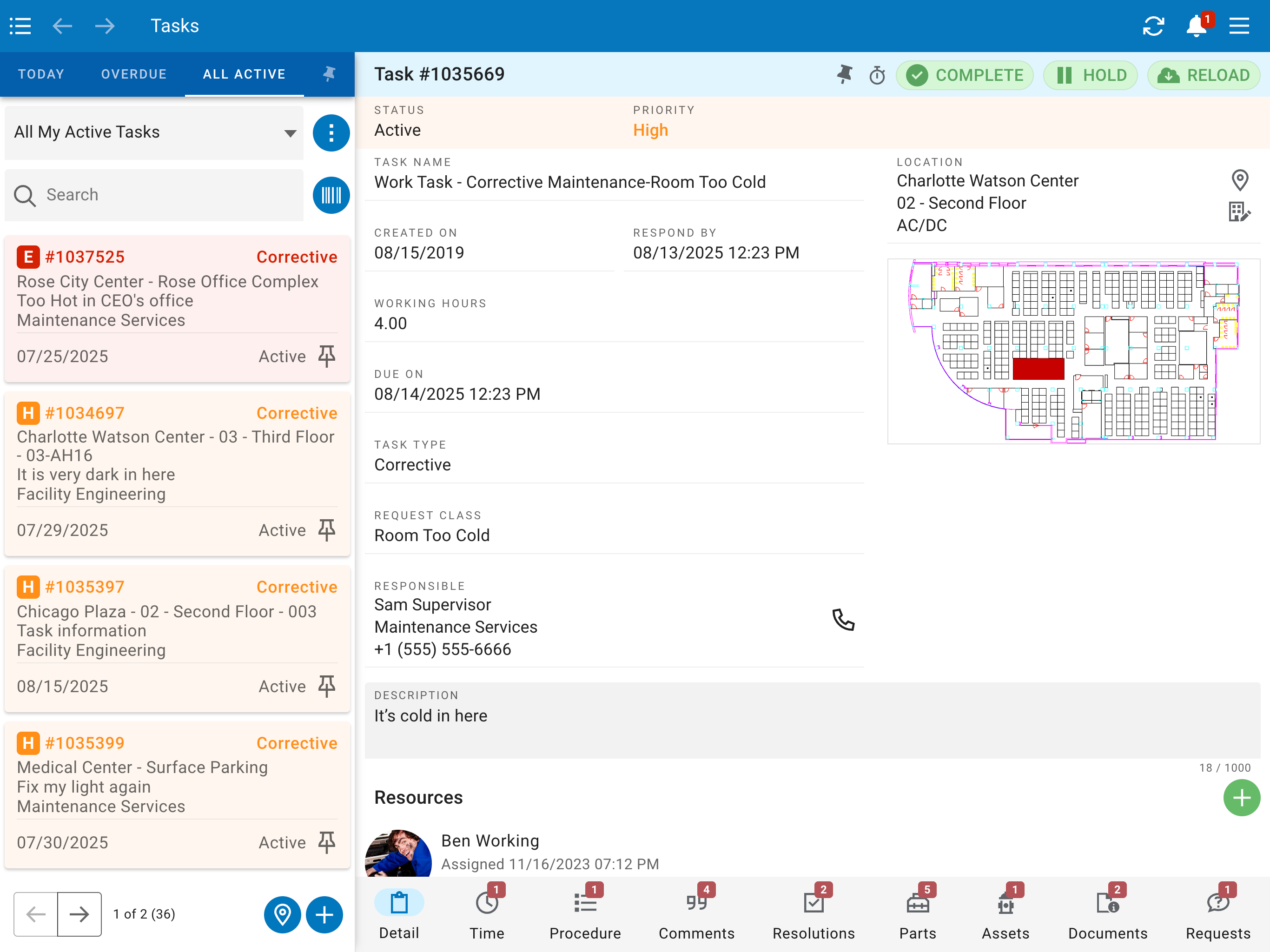1270x952 pixels.
Task: Pin task #1037525 in list
Action: point(327,356)
